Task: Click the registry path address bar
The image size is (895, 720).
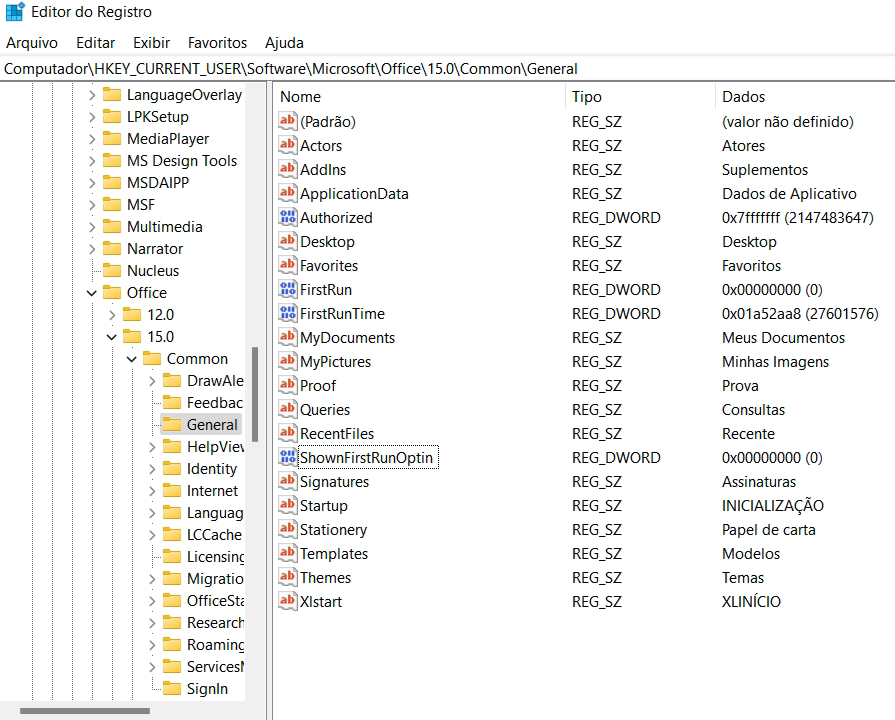Action: [448, 69]
